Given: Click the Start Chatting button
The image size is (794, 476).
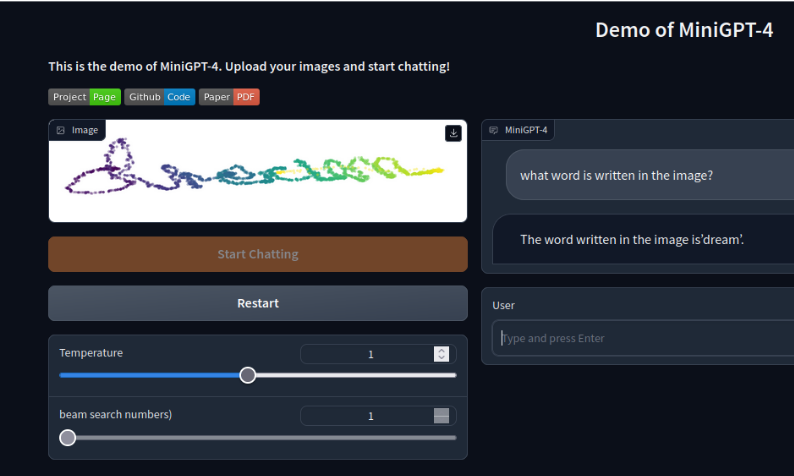Looking at the screenshot, I should pos(258,254).
